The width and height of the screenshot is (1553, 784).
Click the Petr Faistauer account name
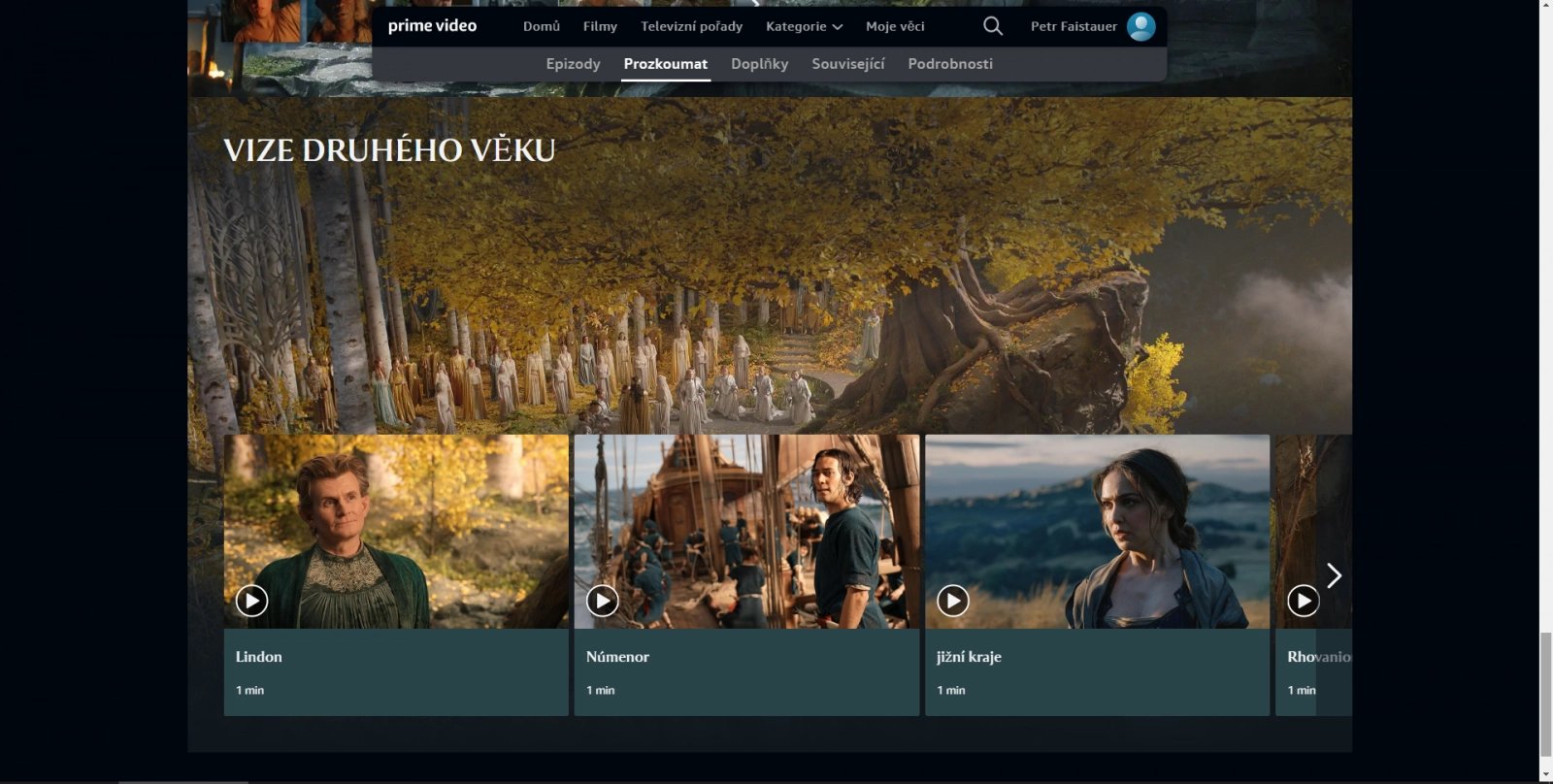point(1074,26)
